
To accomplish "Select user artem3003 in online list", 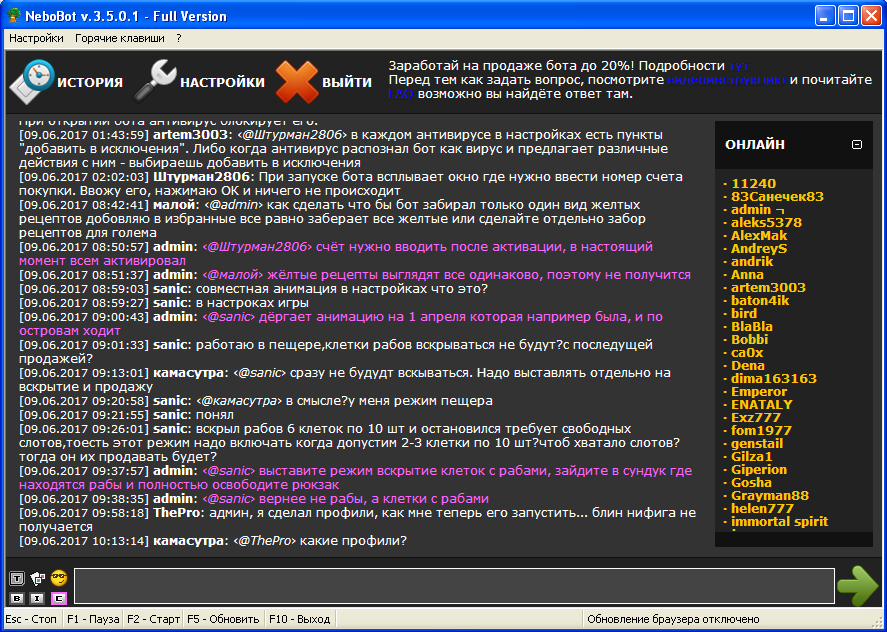I will coord(768,288).
